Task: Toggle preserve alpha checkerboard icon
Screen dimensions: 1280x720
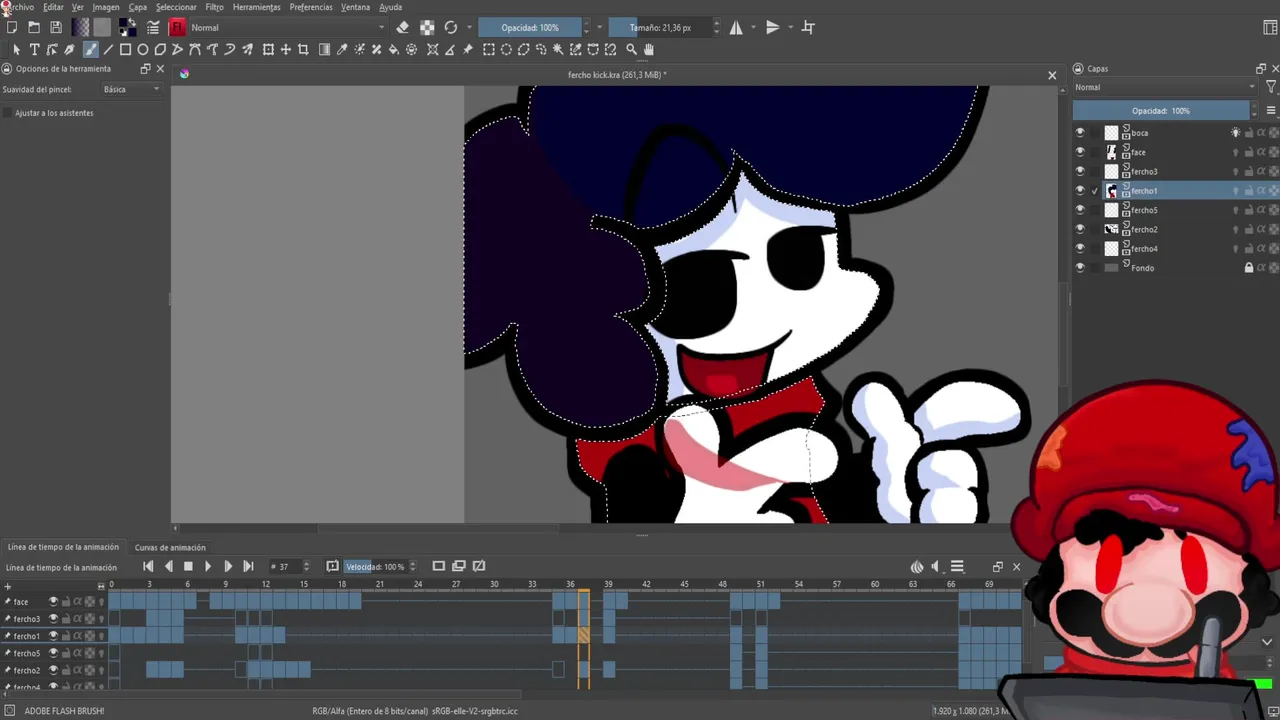Action: pyautogui.click(x=427, y=27)
